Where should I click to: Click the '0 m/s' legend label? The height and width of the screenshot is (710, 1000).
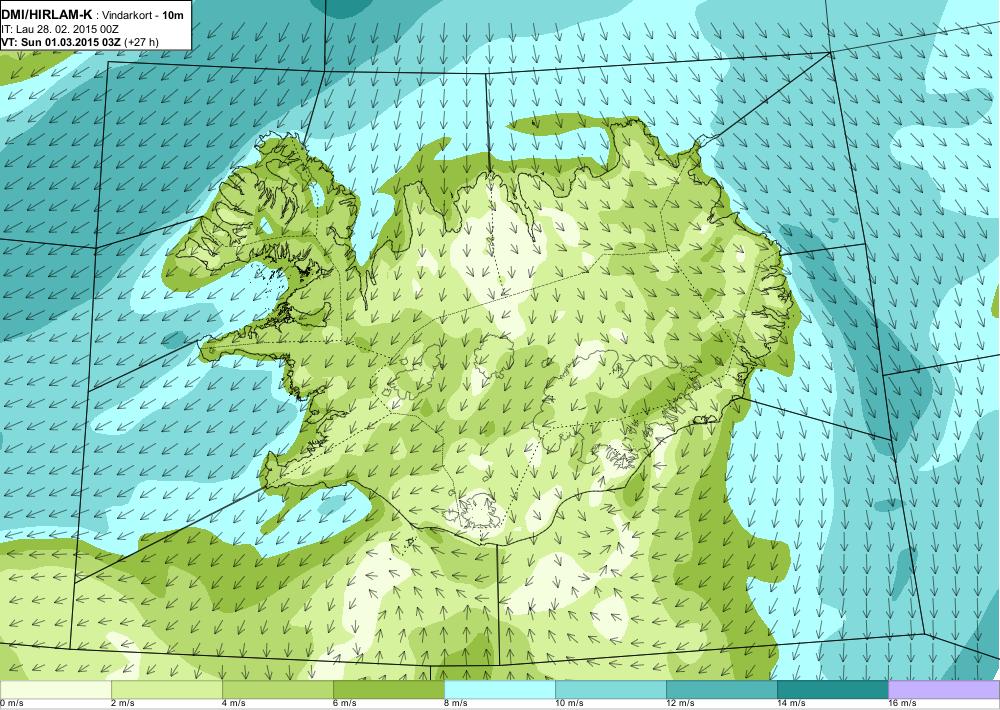point(11,704)
